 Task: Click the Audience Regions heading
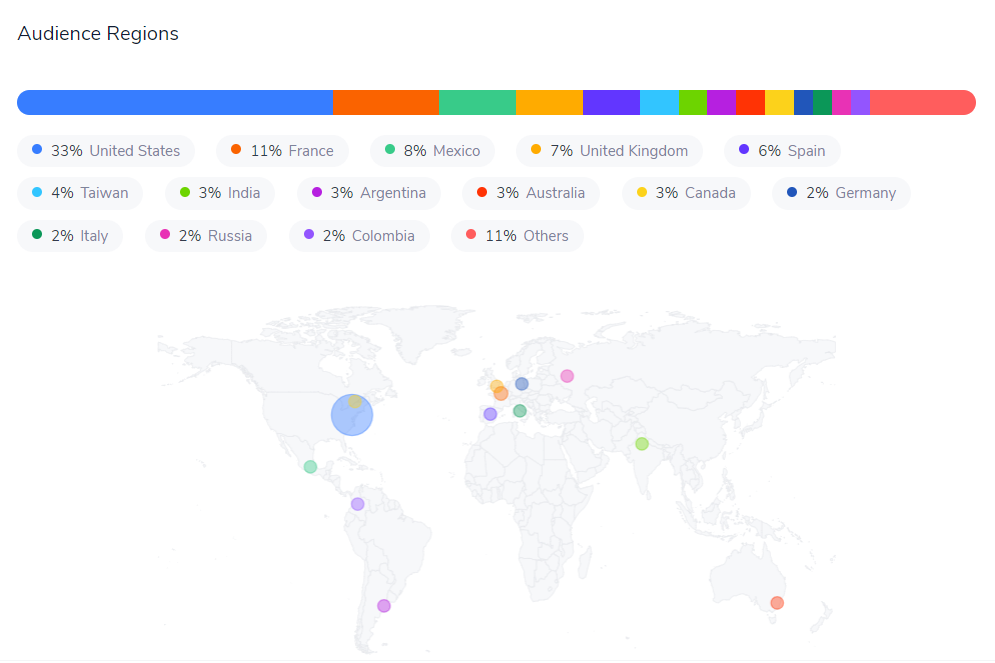tap(98, 34)
